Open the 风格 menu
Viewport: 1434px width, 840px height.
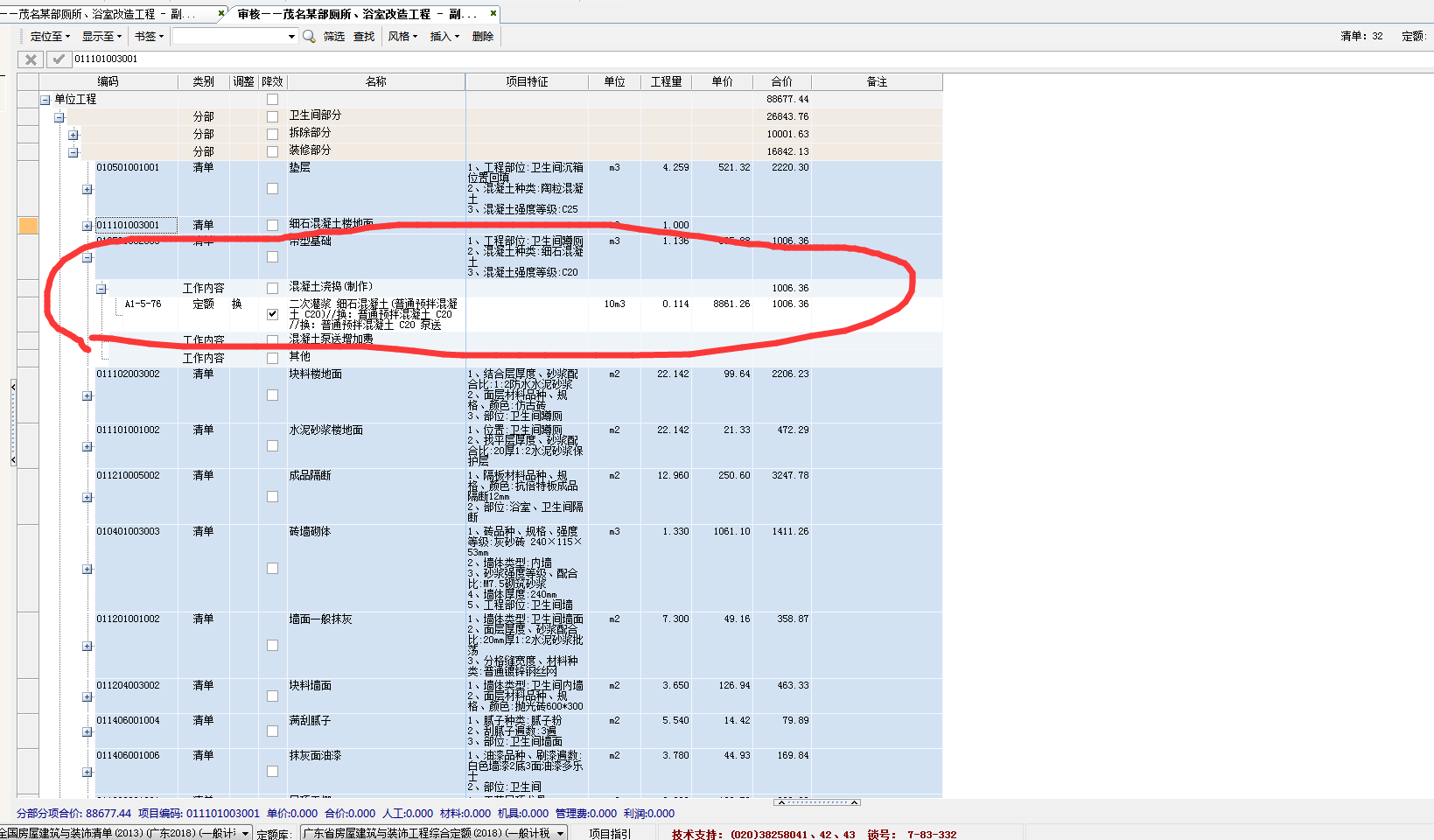pyautogui.click(x=402, y=37)
